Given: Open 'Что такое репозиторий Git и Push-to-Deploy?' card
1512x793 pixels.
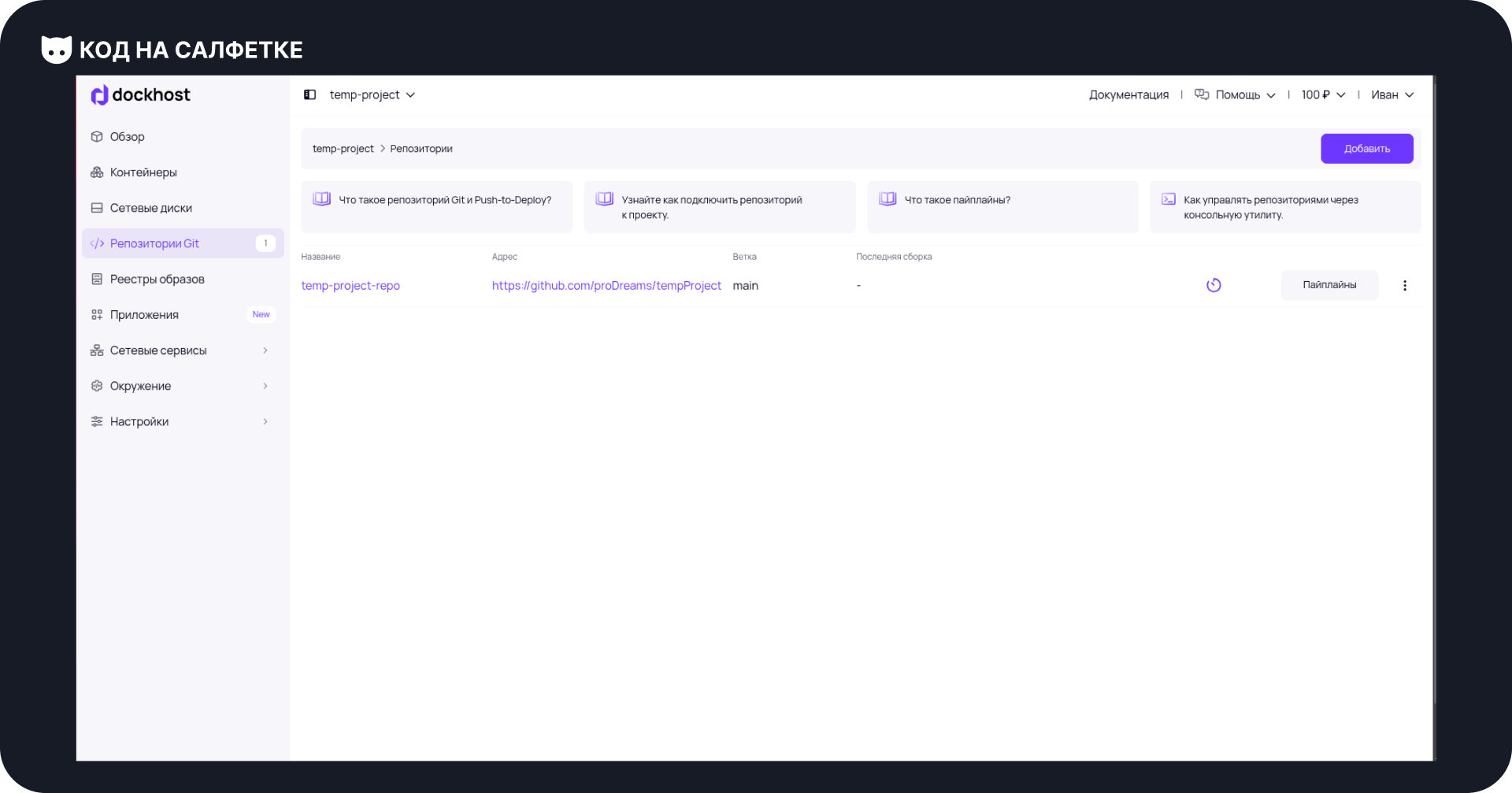Looking at the screenshot, I should pos(436,207).
